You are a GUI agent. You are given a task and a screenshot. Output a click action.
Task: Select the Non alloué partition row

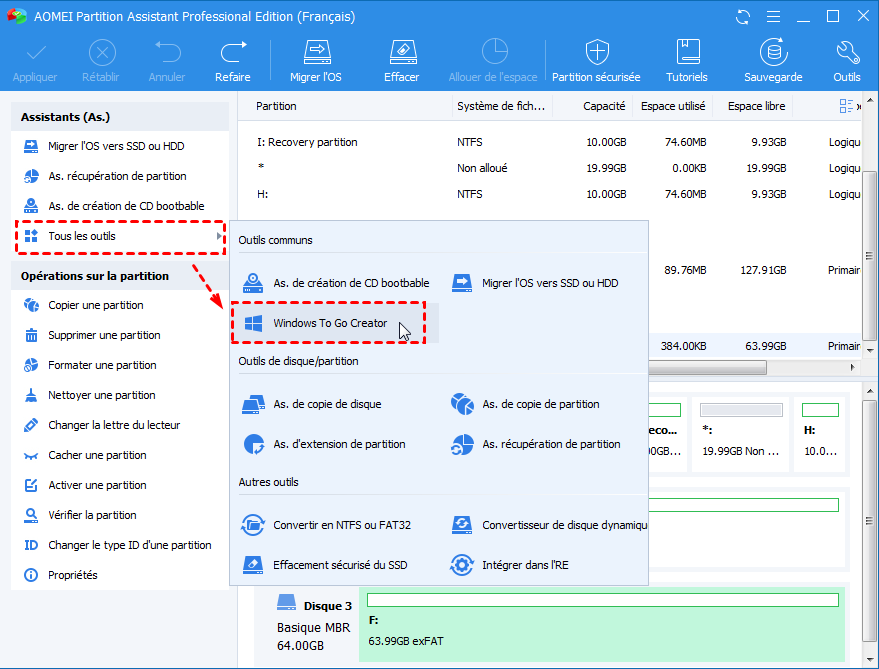[x=550, y=168]
